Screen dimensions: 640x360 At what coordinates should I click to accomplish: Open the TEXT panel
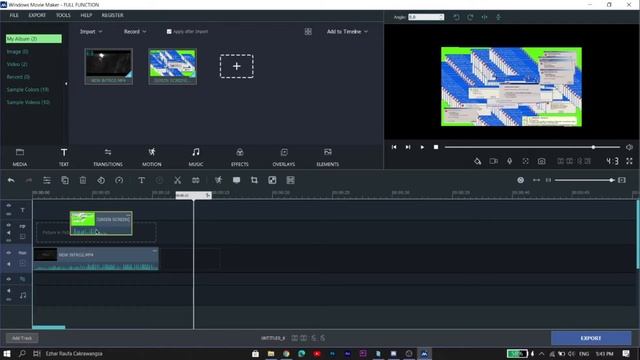[x=64, y=157]
